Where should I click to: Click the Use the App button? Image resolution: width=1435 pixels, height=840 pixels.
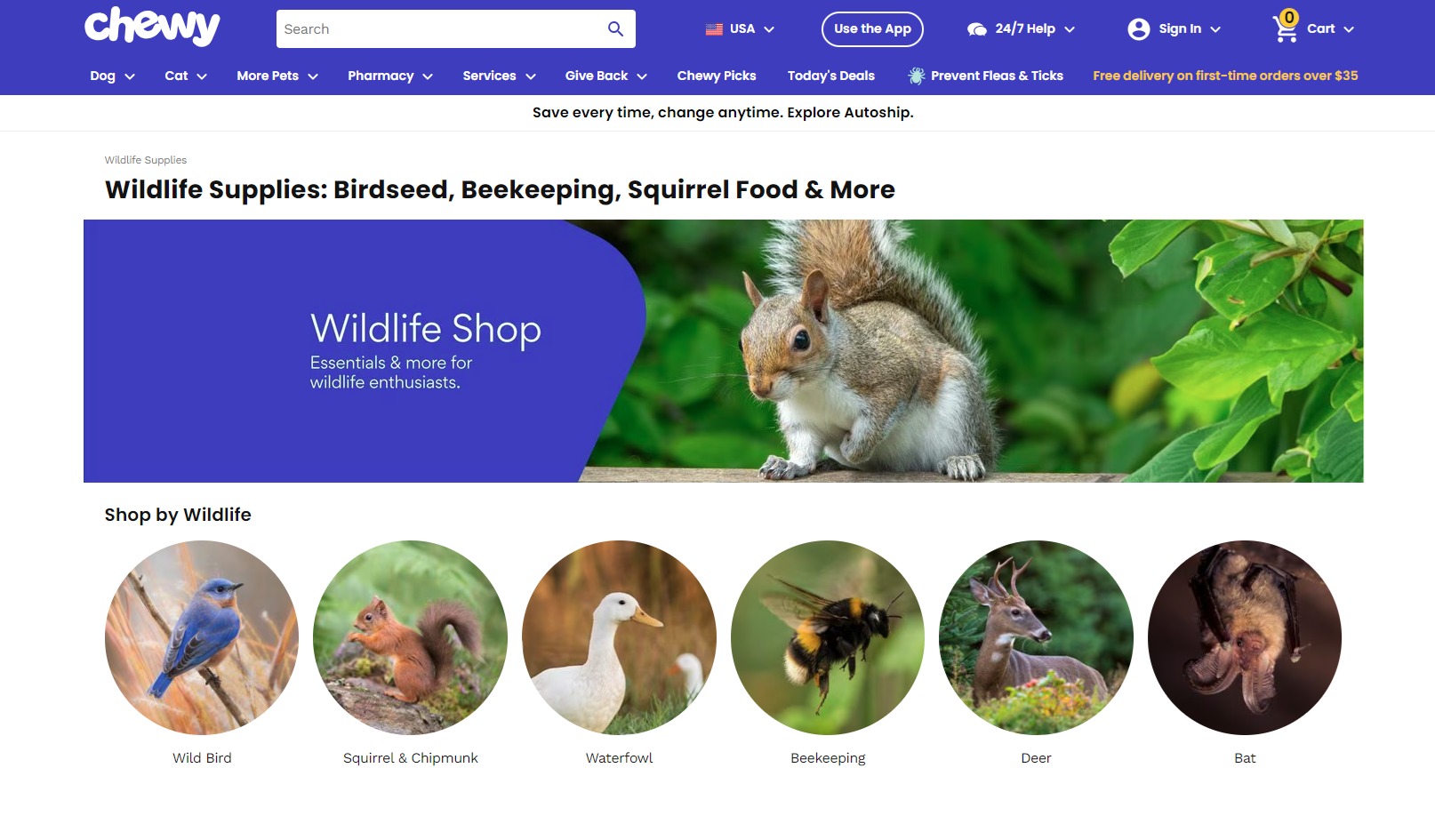(872, 29)
